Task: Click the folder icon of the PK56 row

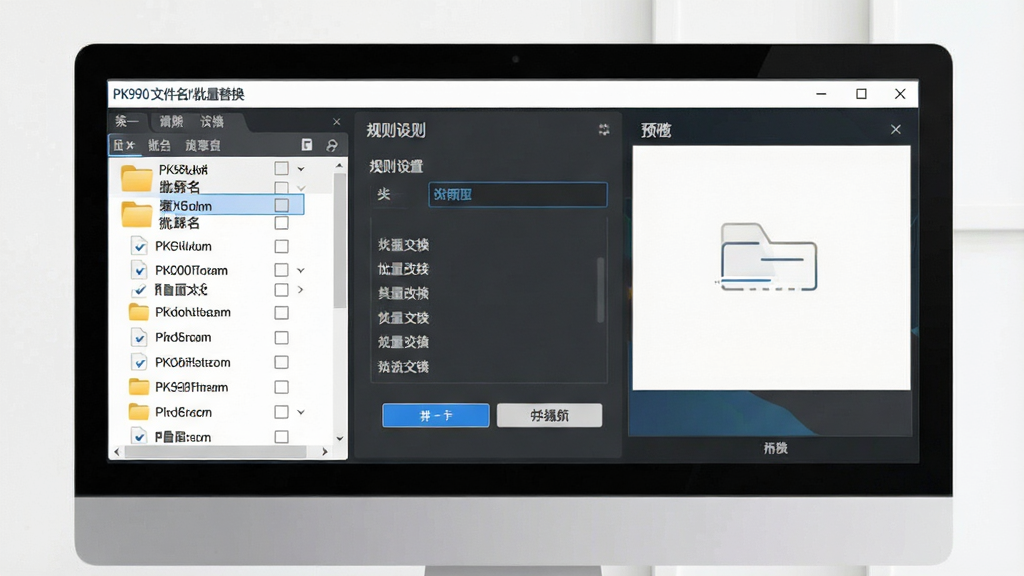Action: tap(136, 178)
